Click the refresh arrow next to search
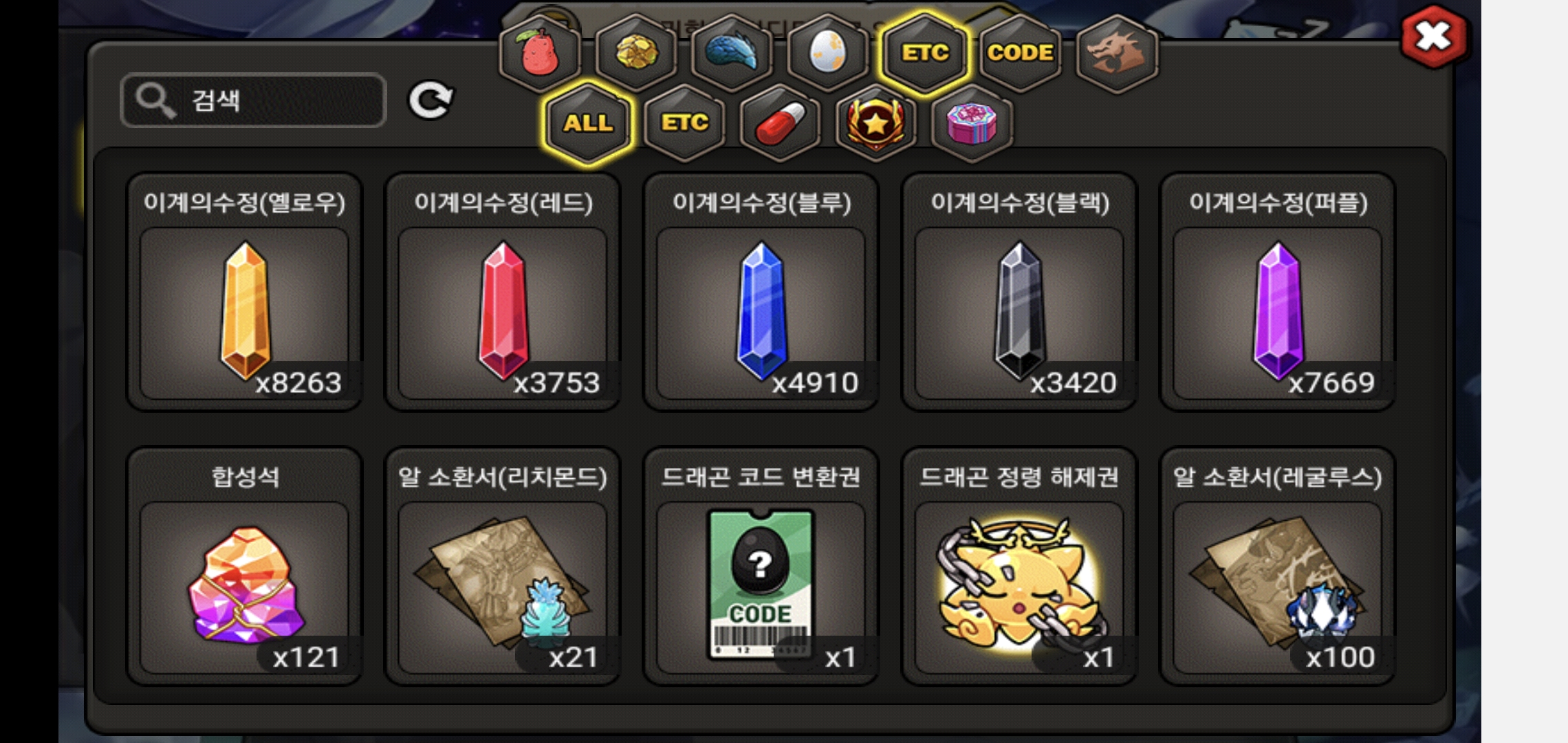The width and height of the screenshot is (1568, 743). [431, 100]
